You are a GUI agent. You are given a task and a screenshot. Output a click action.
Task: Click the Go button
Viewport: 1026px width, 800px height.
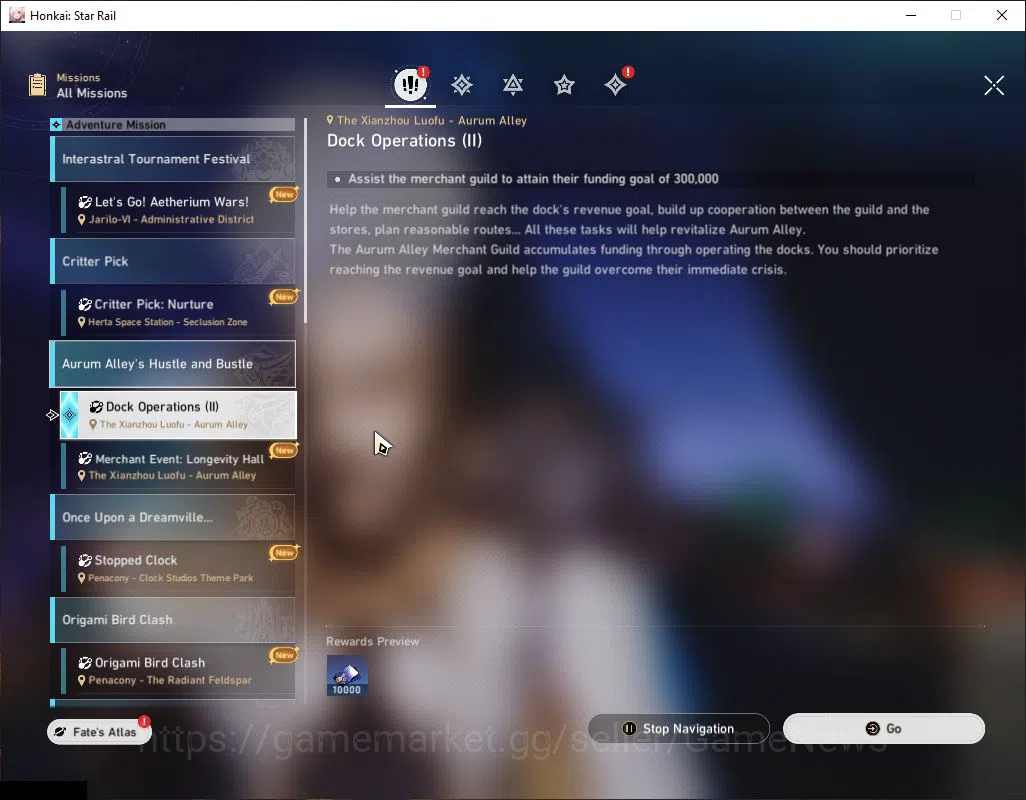click(883, 729)
